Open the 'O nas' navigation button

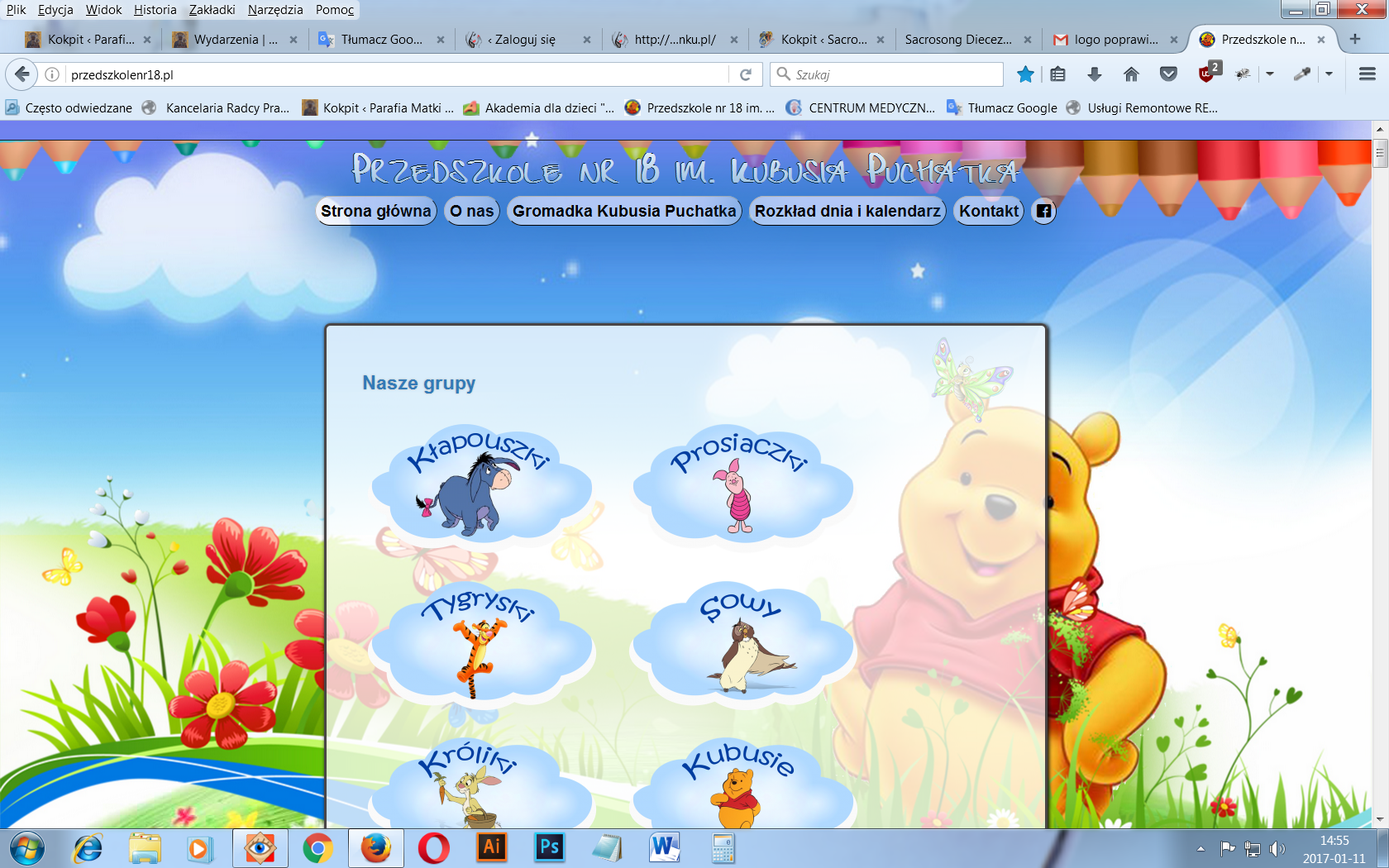[x=472, y=211]
